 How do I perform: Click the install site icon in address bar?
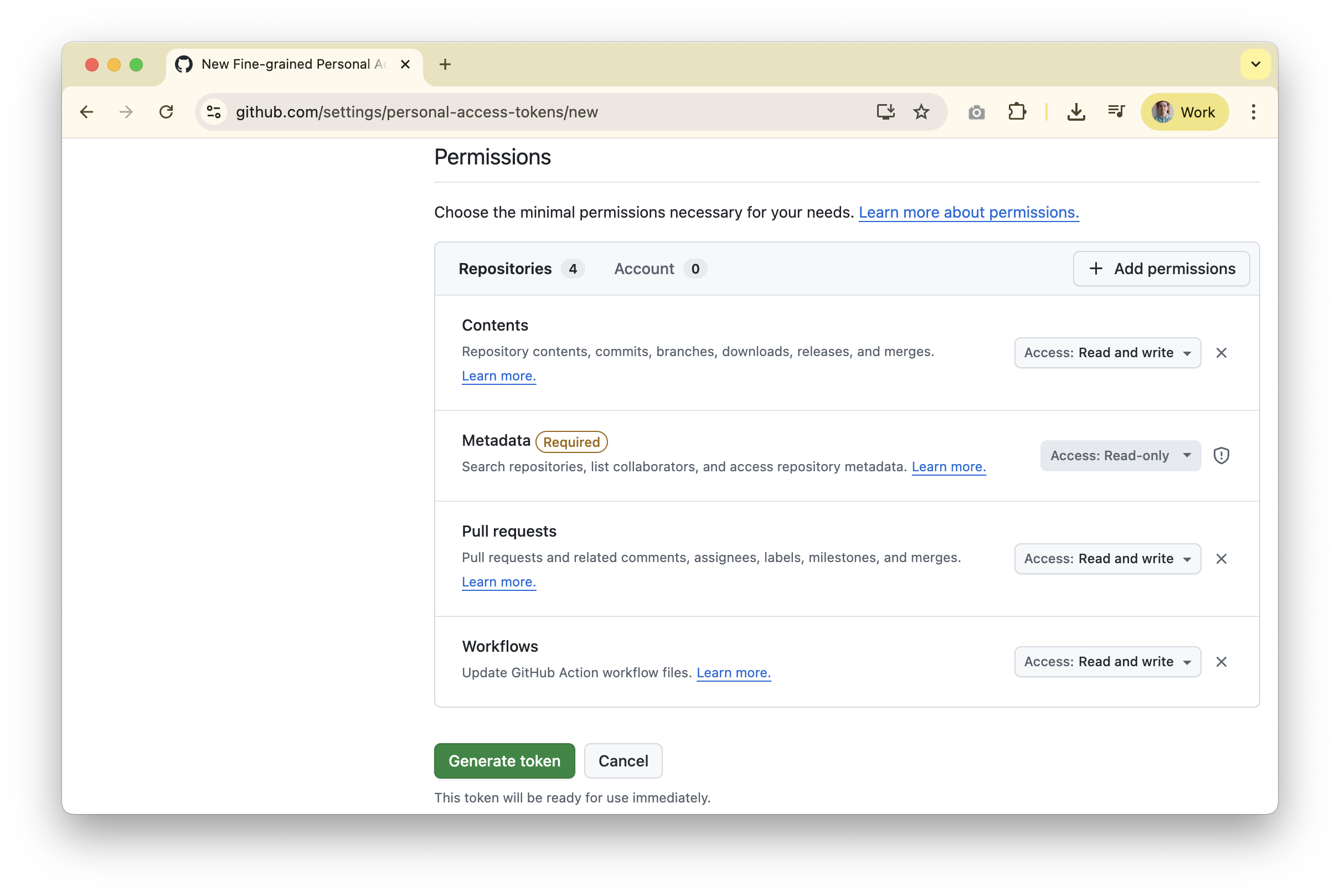pos(885,111)
